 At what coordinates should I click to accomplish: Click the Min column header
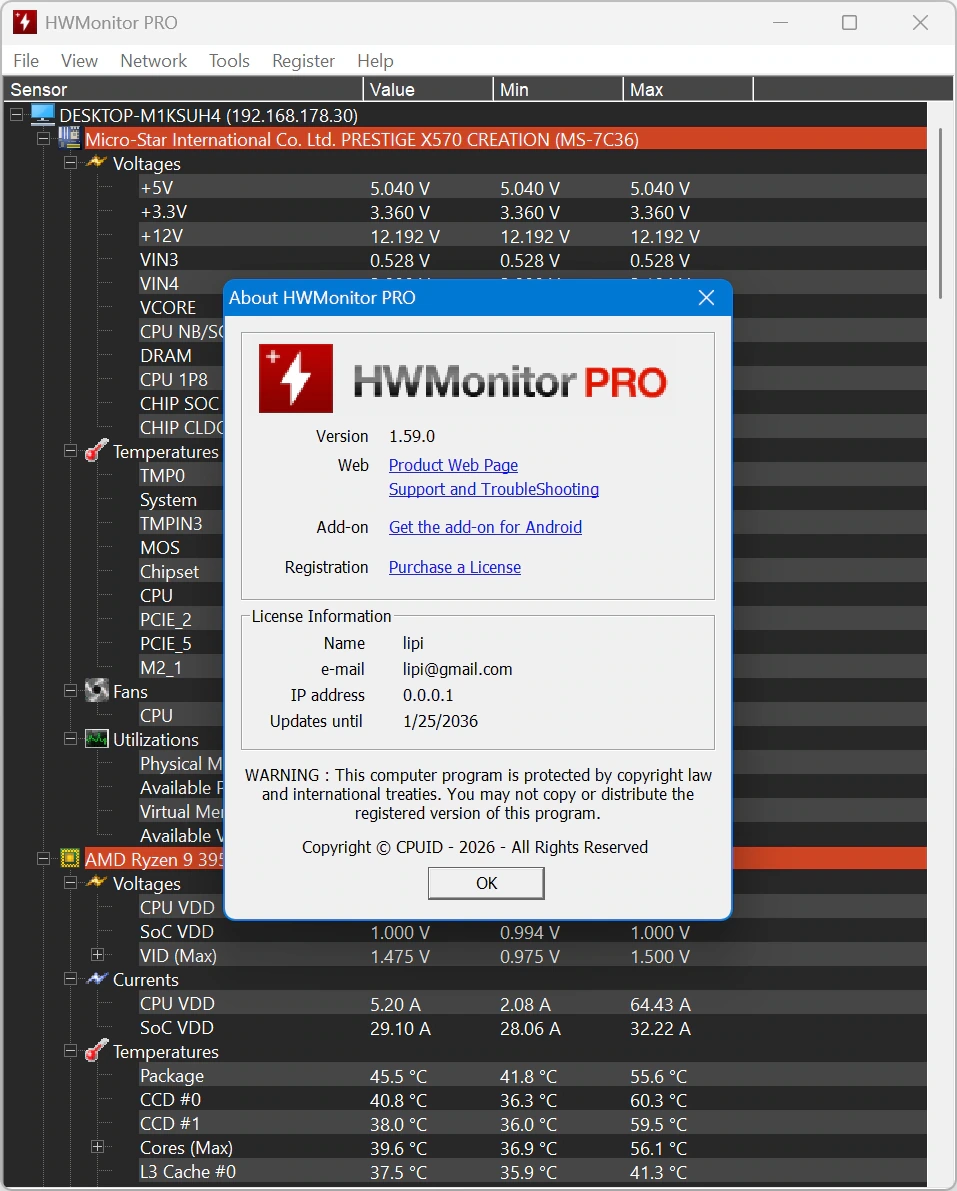pos(558,90)
